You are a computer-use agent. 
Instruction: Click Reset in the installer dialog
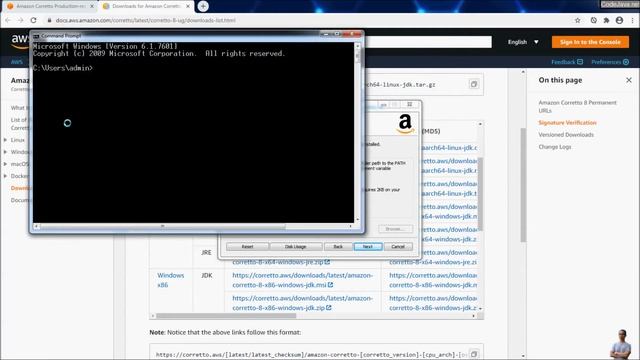pyautogui.click(x=247, y=247)
